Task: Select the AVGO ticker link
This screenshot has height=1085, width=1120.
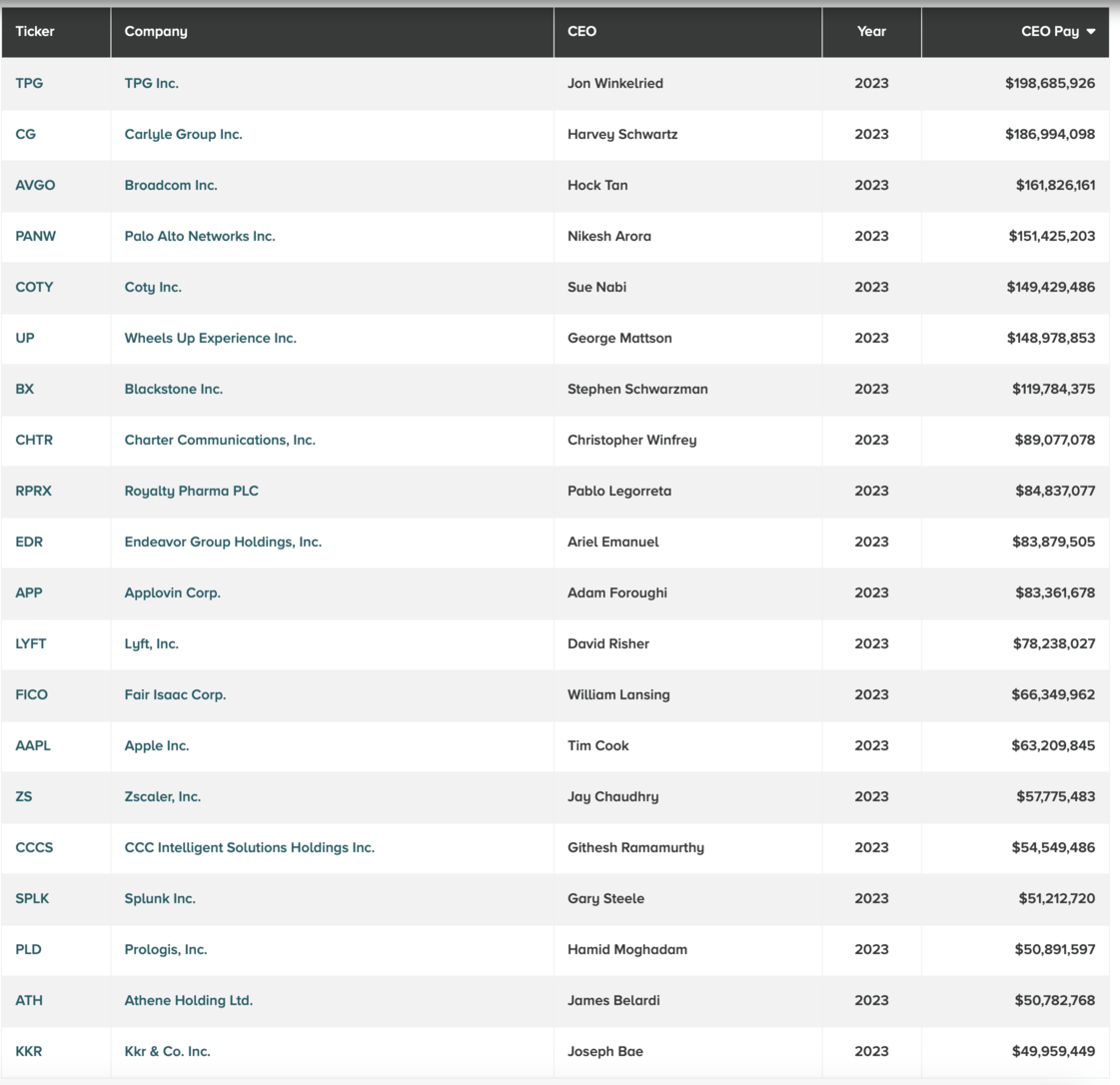Action: (x=35, y=185)
